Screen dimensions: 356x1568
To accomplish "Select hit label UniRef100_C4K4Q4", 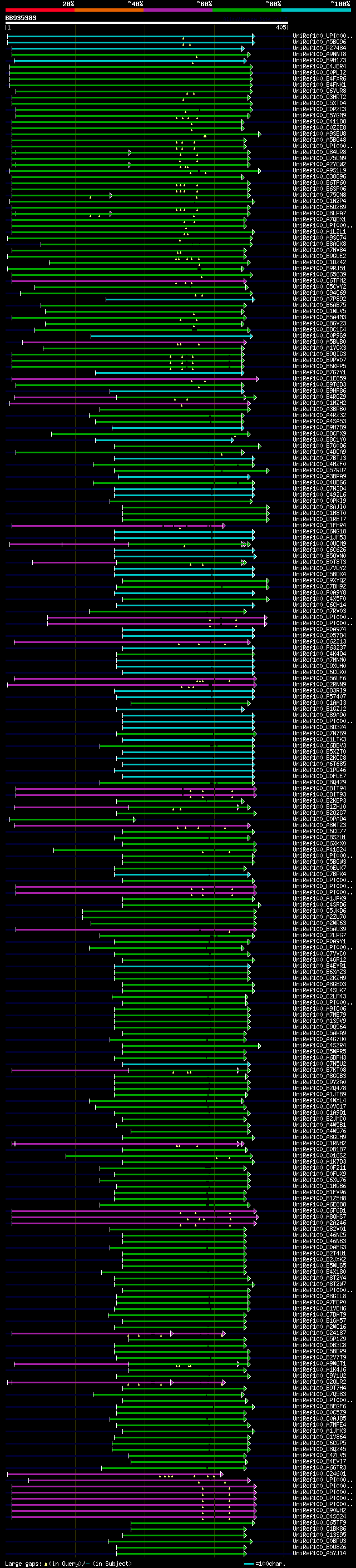I will (x=319, y=654).
